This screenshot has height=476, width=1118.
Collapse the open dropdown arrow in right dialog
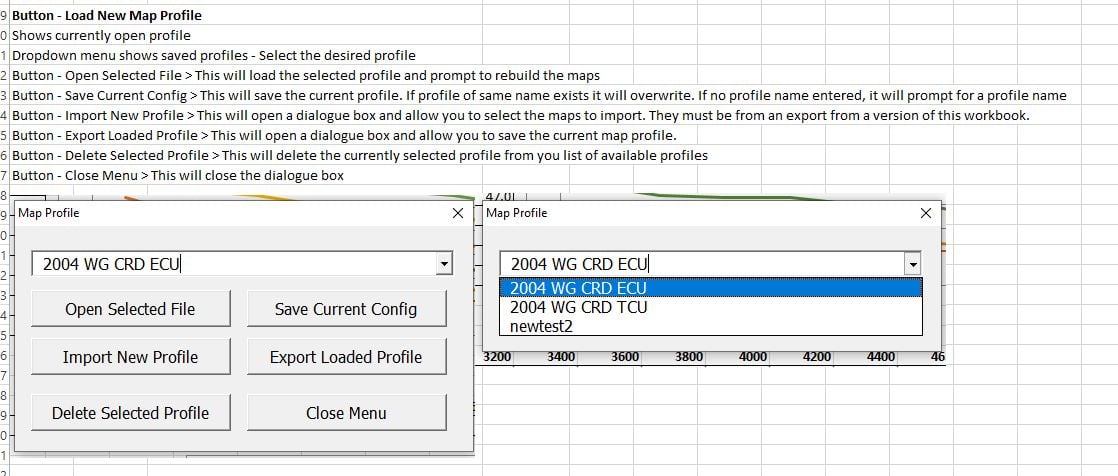tap(911, 264)
